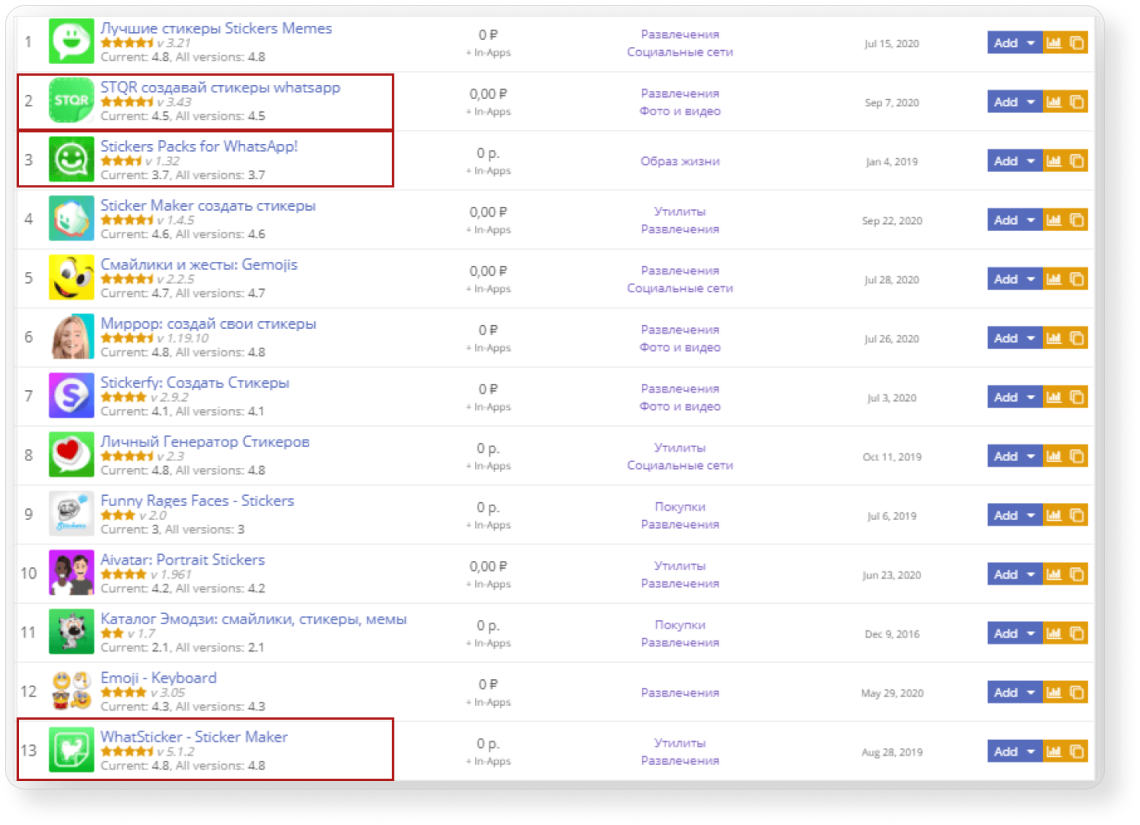The image size is (1140, 825).
Task: Click copy icon for Лучшие стикеры Stickers Memes
Action: click(x=1077, y=43)
